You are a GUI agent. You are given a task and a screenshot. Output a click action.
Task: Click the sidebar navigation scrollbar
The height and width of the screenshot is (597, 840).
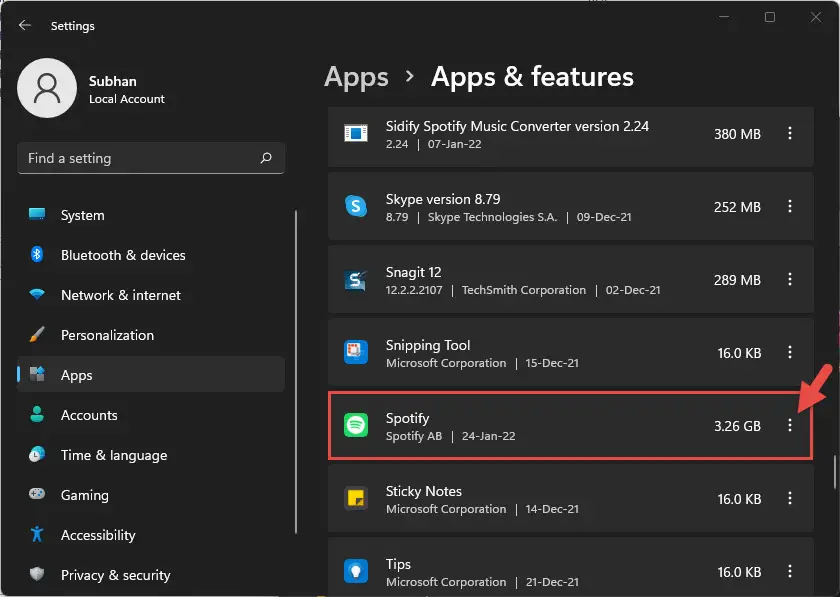click(296, 372)
